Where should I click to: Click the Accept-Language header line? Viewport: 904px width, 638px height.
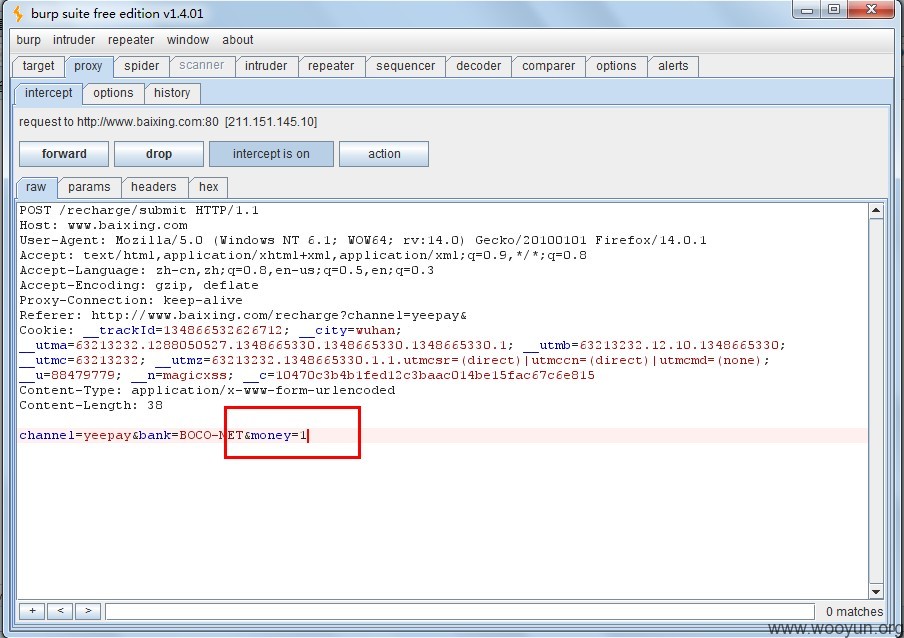pyautogui.click(x=227, y=270)
